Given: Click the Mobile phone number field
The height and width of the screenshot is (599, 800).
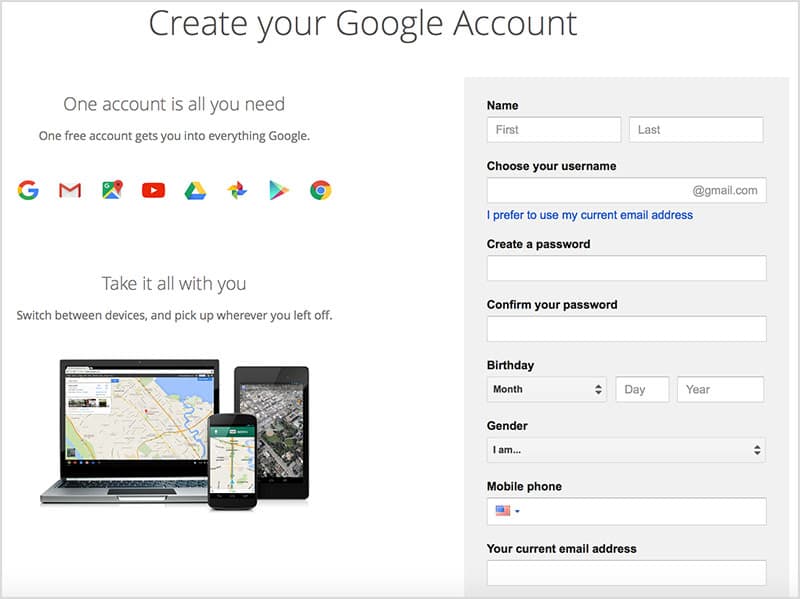Looking at the screenshot, I should 627,511.
